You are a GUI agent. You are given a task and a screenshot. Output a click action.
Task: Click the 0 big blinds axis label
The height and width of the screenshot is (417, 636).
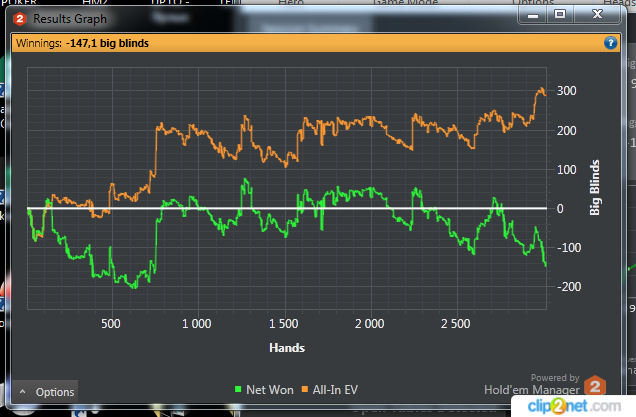[x=560, y=208]
